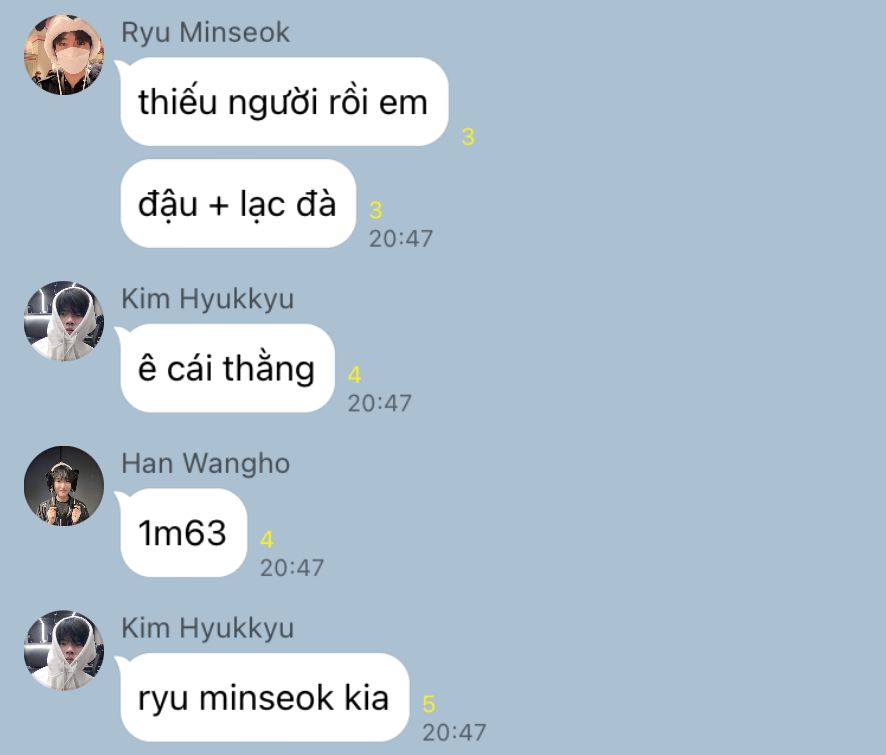
Task: Click the 20:47 timestamp beside '1m63'
Action: pos(292,568)
